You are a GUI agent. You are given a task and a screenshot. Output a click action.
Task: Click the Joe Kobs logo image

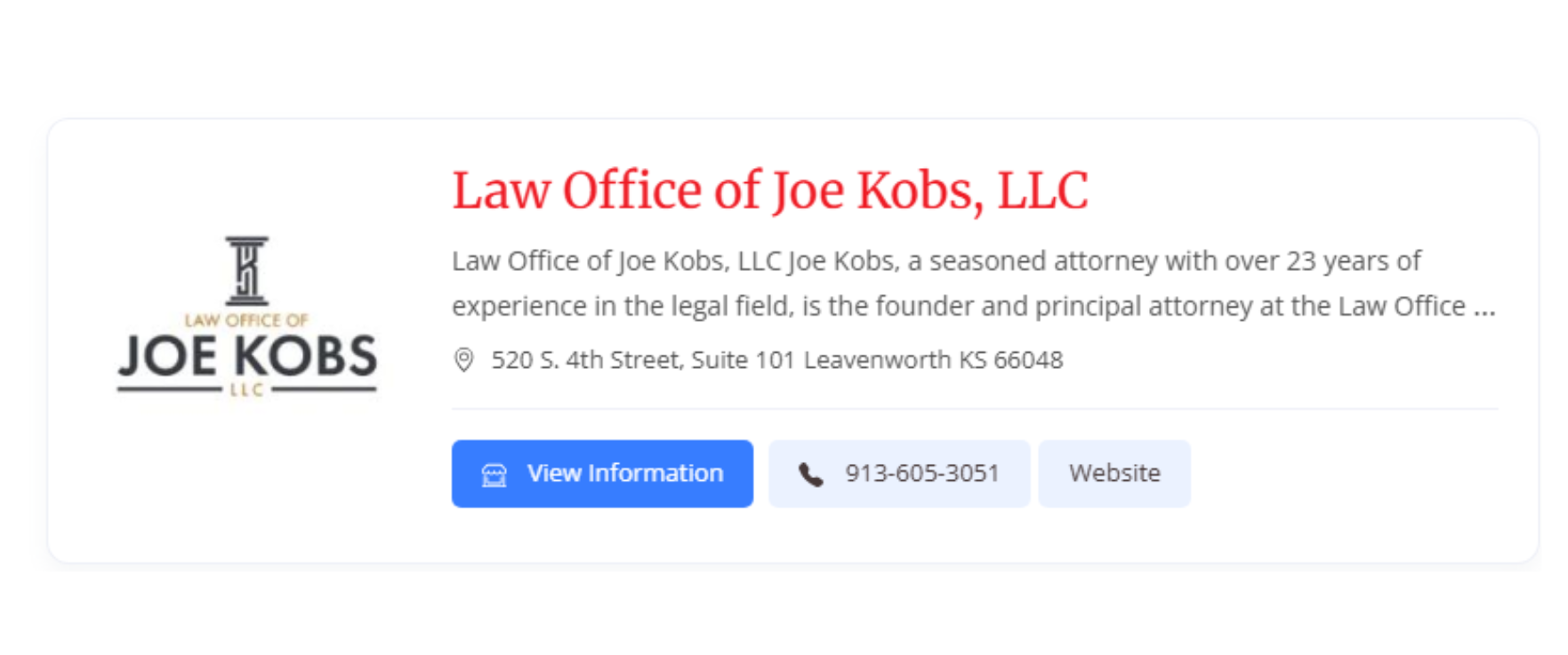[247, 316]
